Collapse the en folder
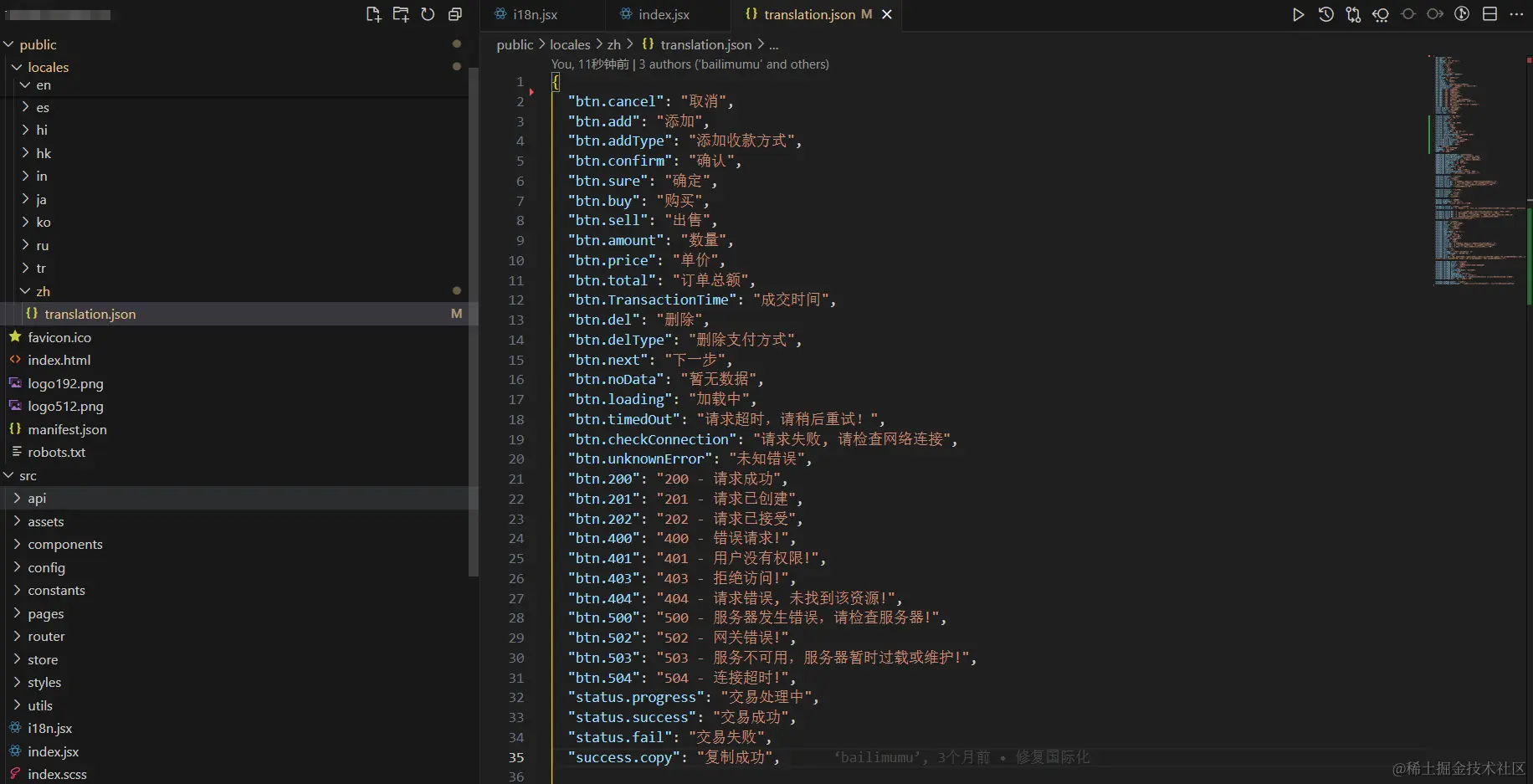Screen dimensions: 1533x784 point(25,85)
